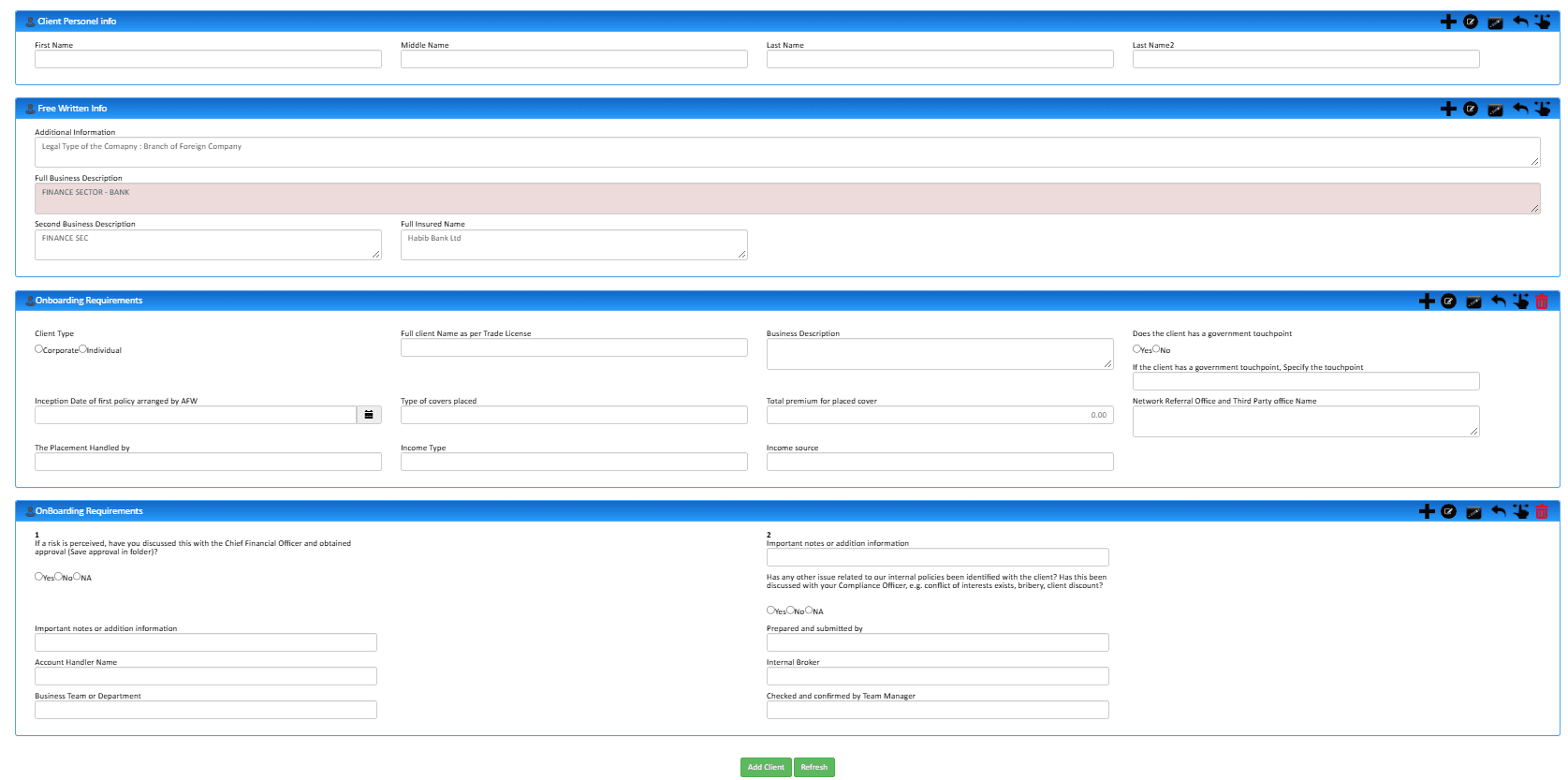
Task: Click the undo arrow in OnBoarding Requirements bottom panel
Action: click(x=1499, y=510)
